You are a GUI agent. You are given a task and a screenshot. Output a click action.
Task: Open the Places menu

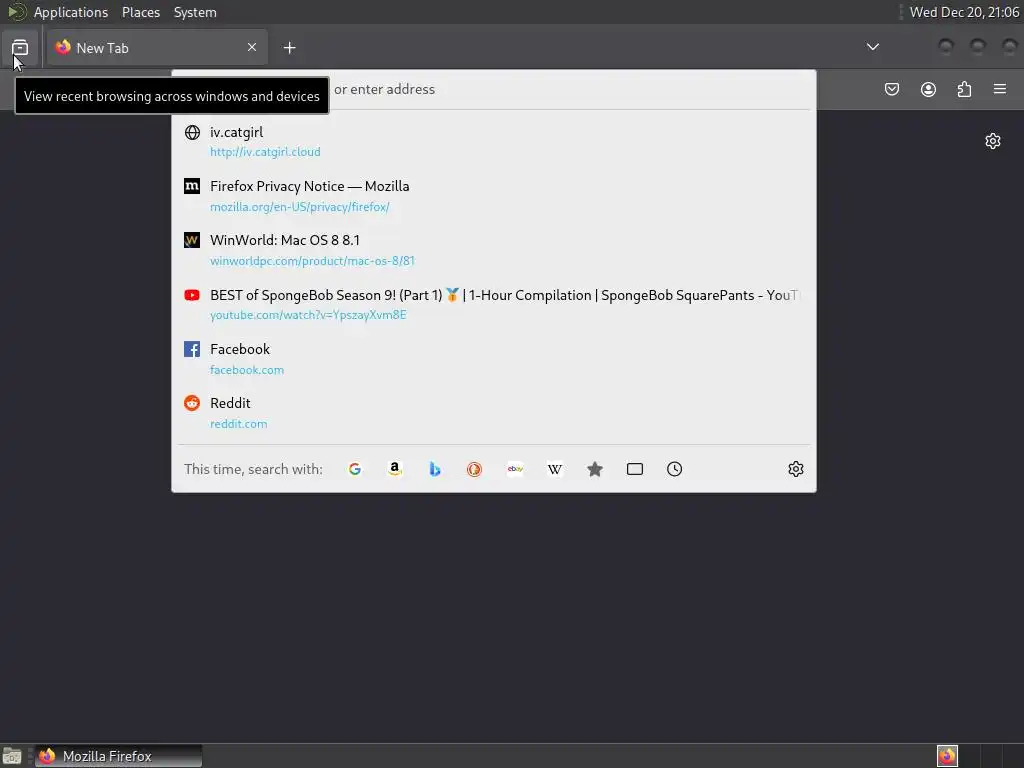(x=141, y=12)
